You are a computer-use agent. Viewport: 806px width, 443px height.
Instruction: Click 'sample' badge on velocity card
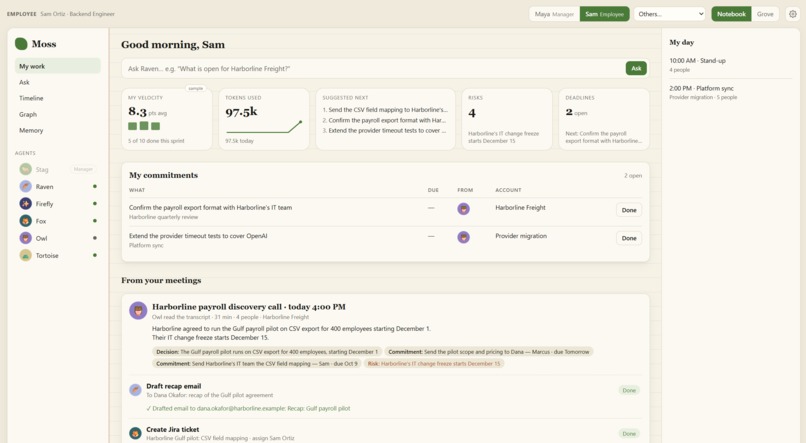[196, 88]
